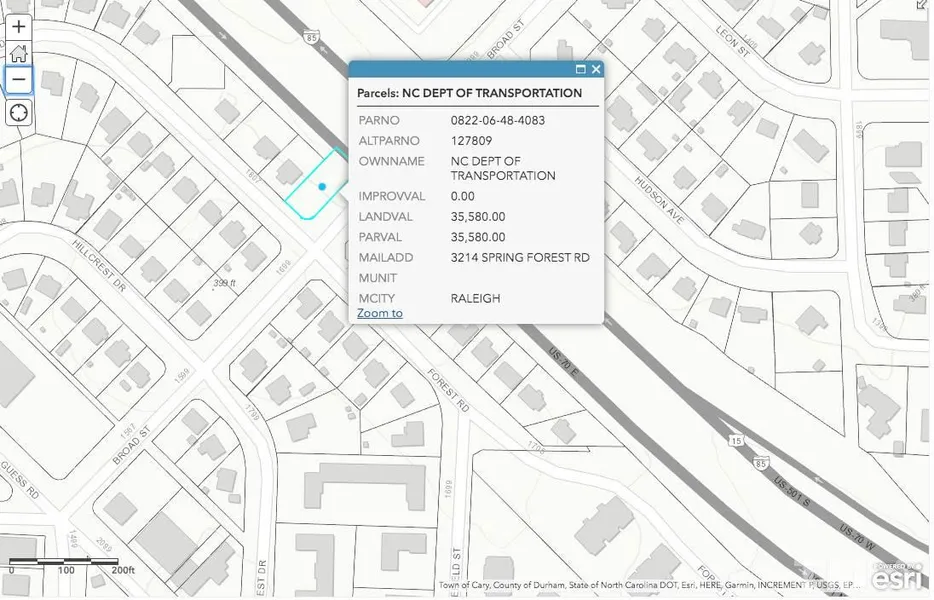
Task: Close the parcel info popup
Action: [596, 70]
